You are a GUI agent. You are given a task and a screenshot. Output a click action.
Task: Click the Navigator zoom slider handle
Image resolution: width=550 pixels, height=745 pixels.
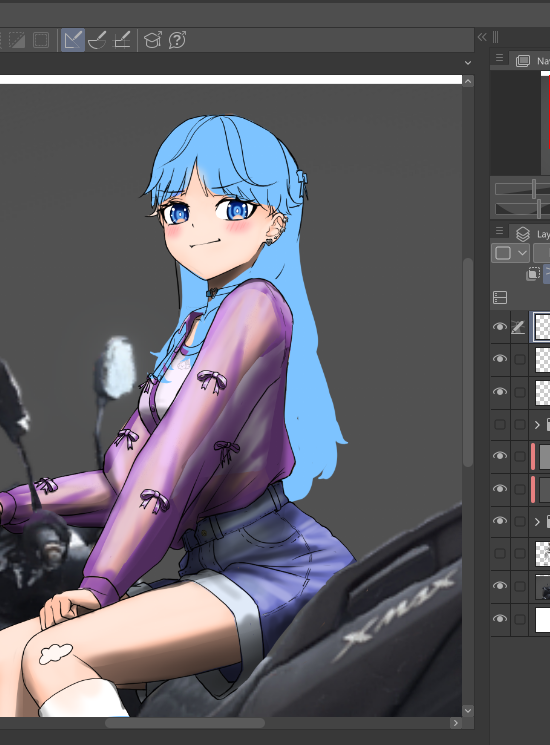coord(534,189)
